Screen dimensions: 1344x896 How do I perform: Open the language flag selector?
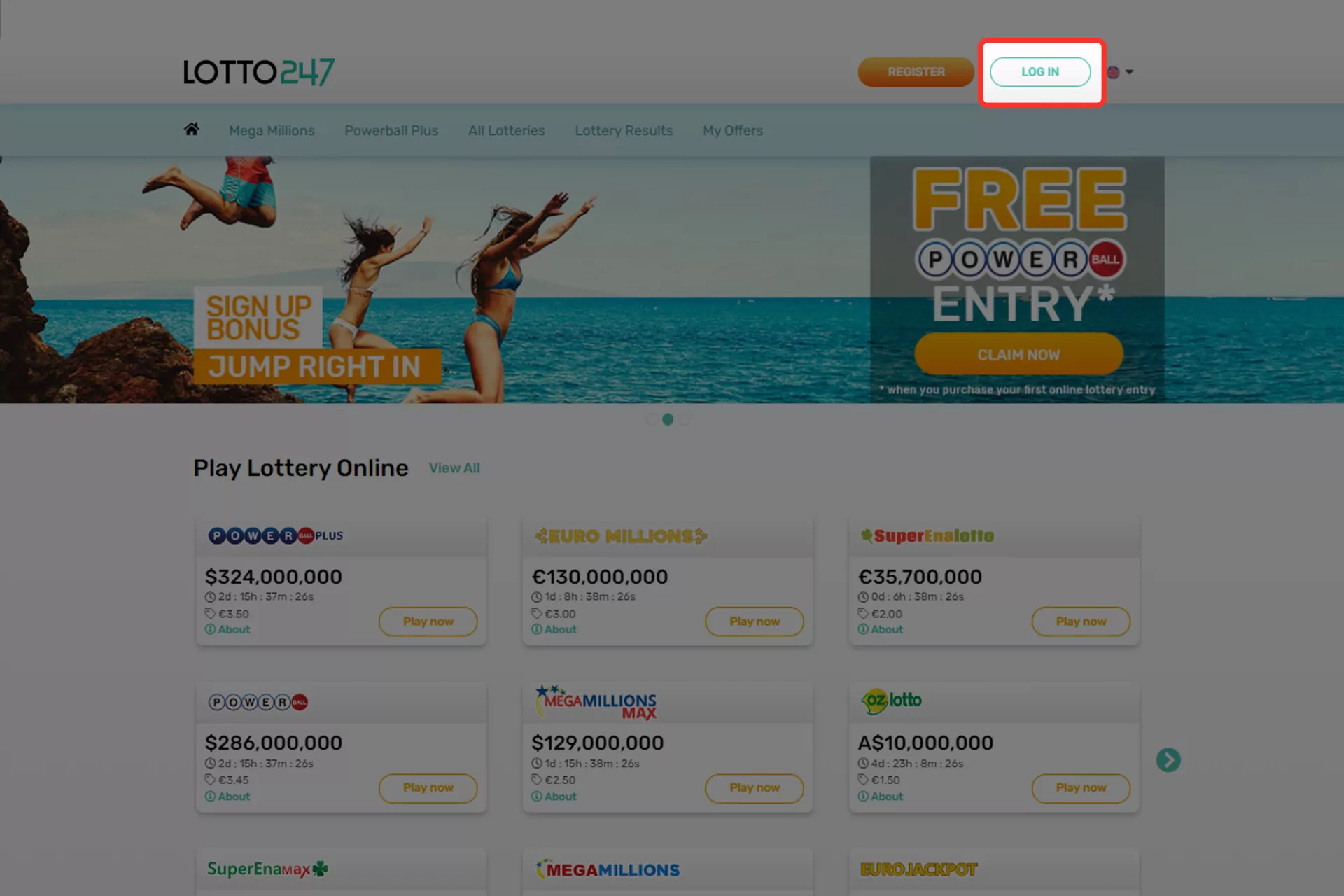1120,72
